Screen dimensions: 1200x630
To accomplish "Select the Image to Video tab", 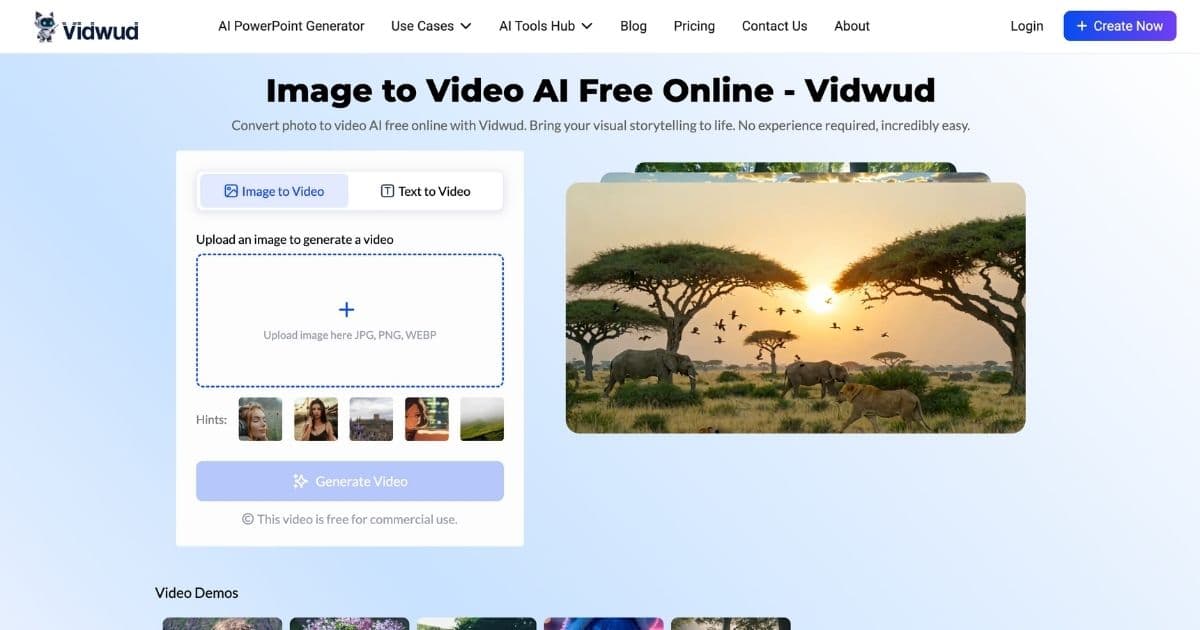I will (274, 191).
